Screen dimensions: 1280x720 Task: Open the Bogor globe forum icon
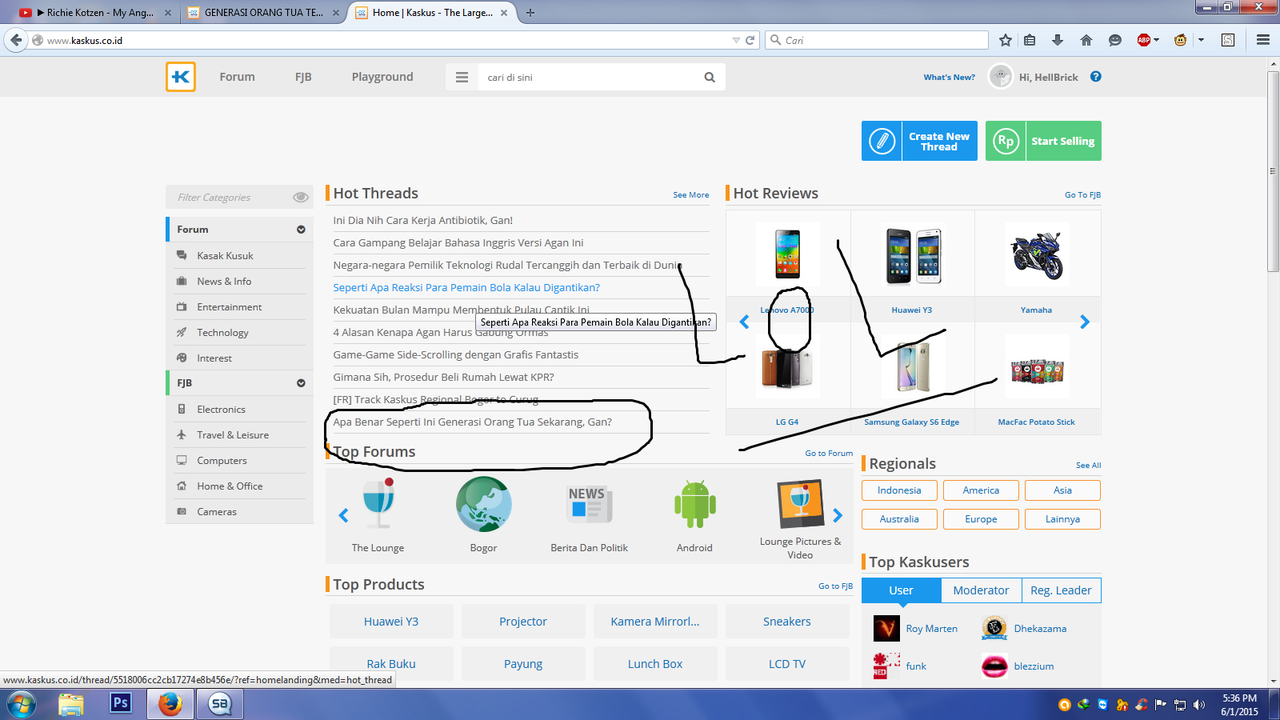point(483,504)
